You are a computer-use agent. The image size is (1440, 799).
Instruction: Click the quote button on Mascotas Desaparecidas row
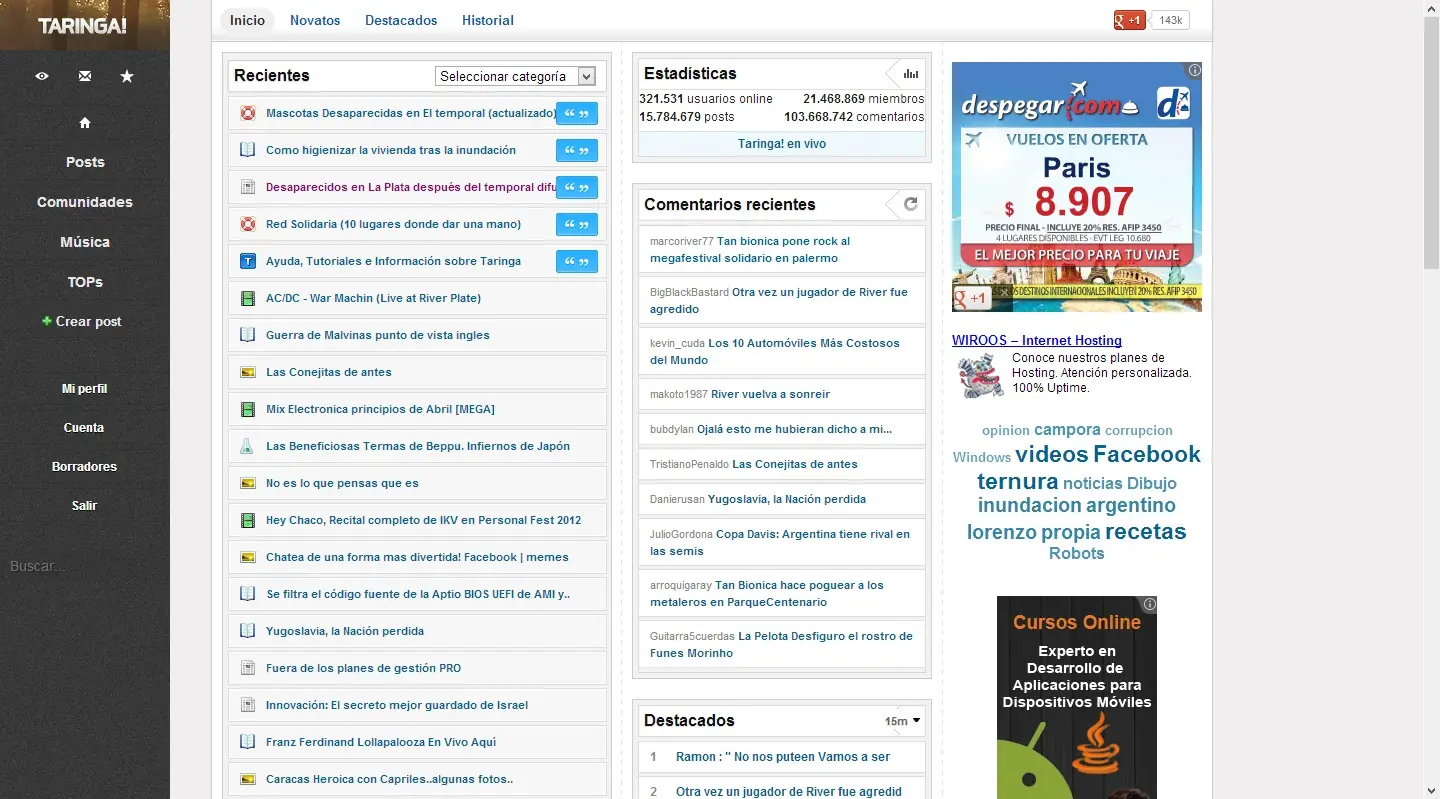coord(577,113)
